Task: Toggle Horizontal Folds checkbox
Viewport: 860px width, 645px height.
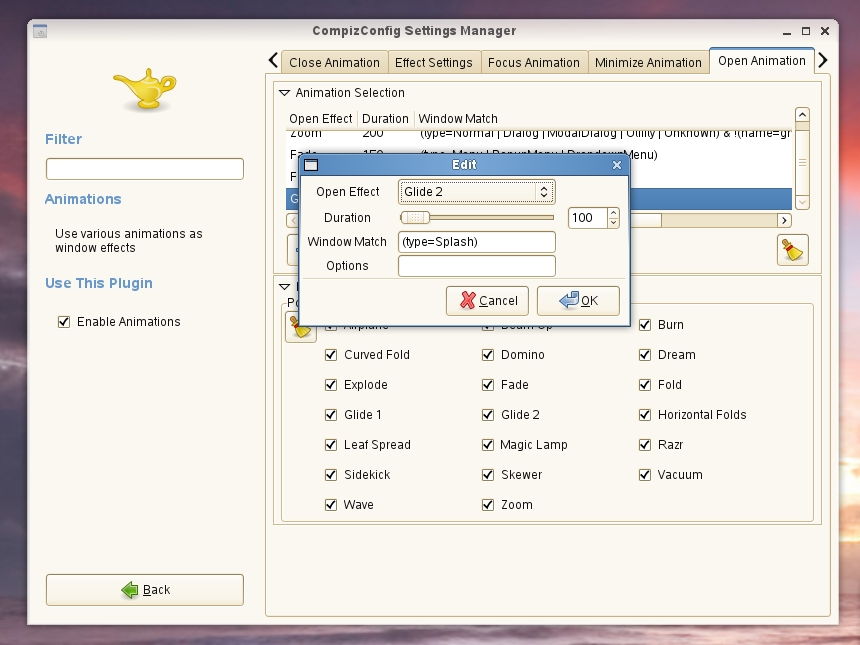Action: point(644,415)
